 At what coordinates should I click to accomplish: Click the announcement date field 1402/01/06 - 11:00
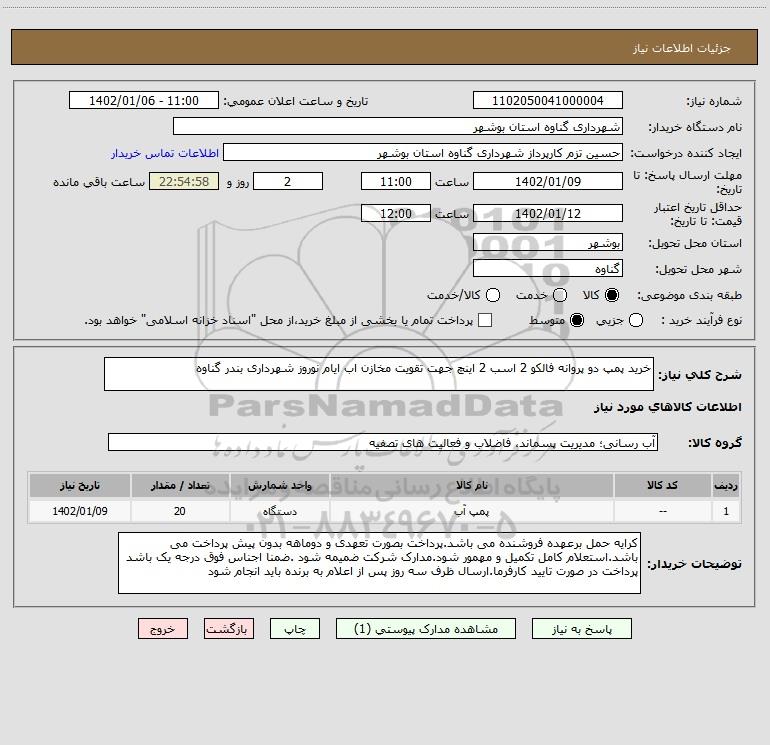144,100
